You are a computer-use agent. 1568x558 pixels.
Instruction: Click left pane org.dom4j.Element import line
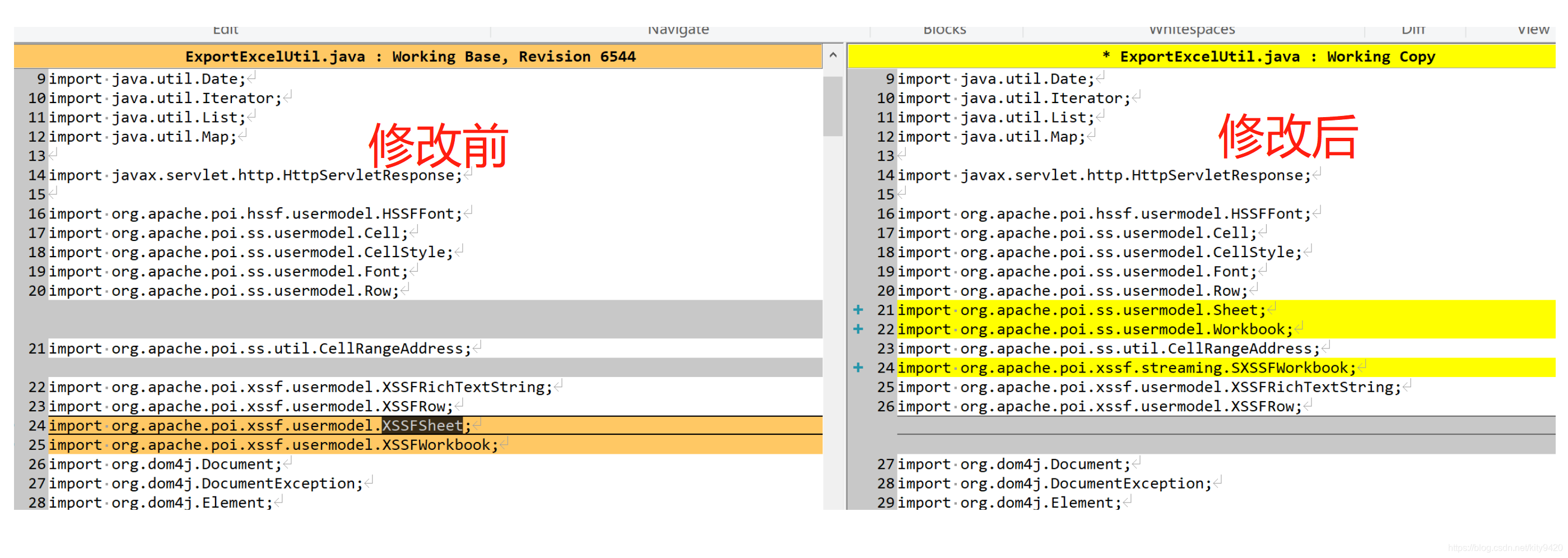[x=161, y=503]
